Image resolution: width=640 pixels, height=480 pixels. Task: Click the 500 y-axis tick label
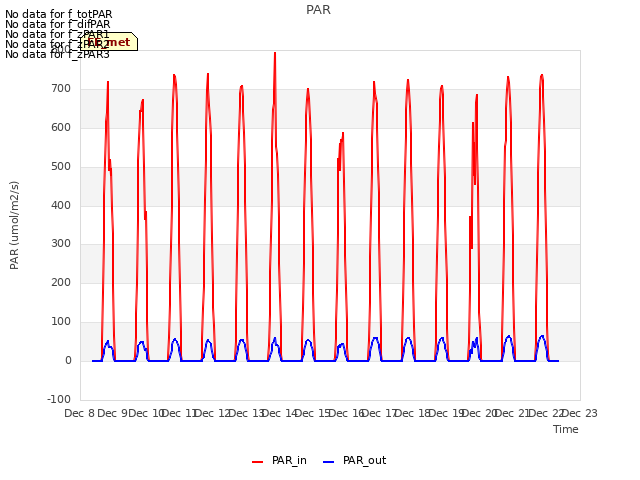click(x=61, y=167)
